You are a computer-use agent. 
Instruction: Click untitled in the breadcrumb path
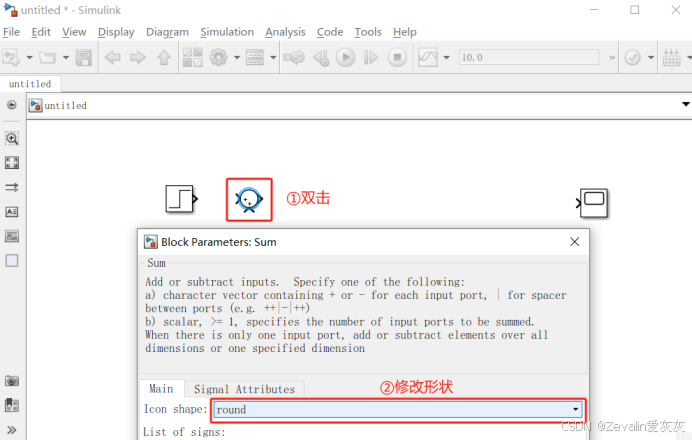(65, 105)
